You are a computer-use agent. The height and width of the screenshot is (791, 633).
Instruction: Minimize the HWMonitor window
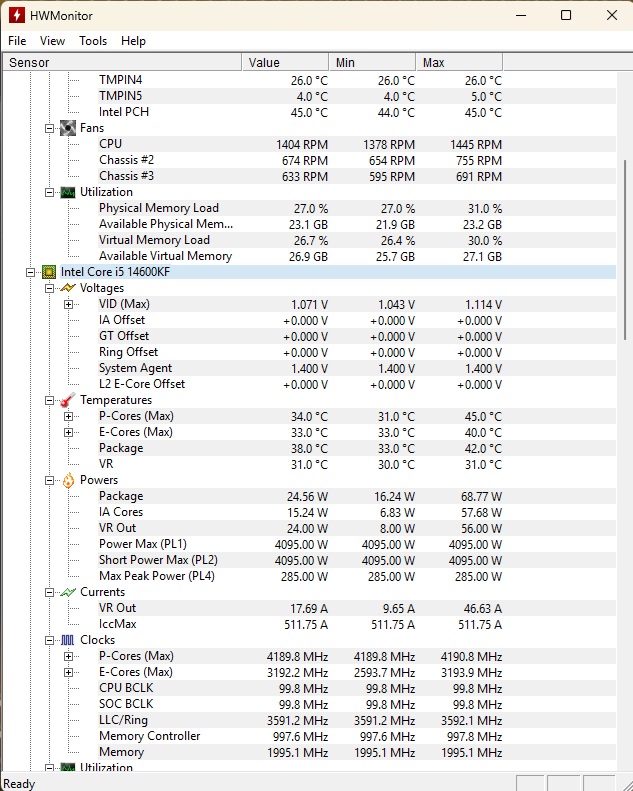[x=521, y=15]
